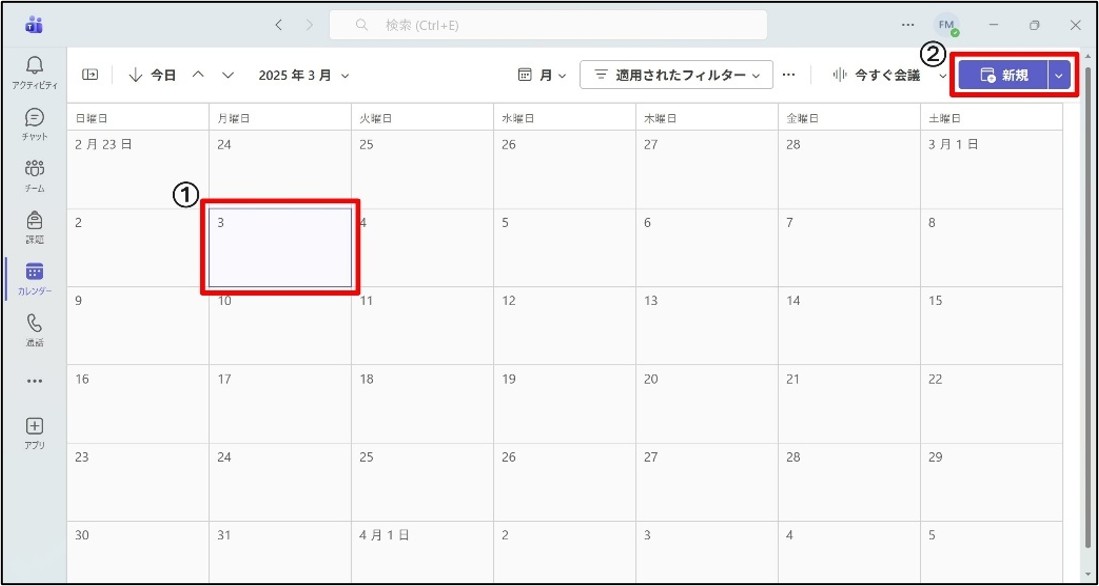Jump to today with 今日 button
The image size is (1099, 586).
[153, 75]
